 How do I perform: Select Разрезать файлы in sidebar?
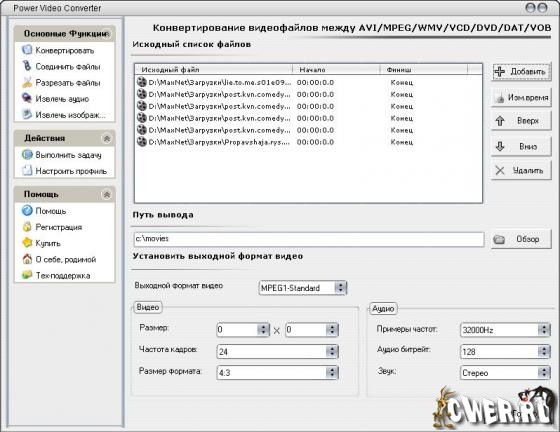(x=68, y=83)
